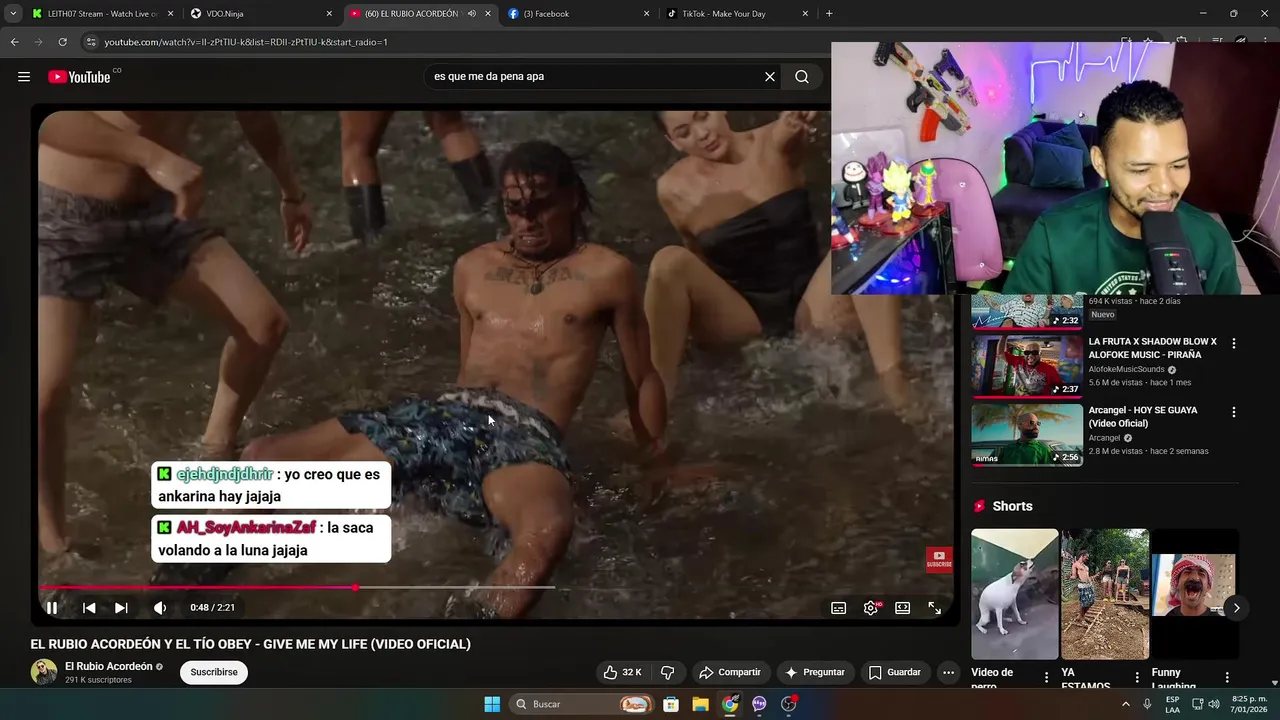
Task: Open taskbar volume speaker control
Action: [x=1214, y=704]
